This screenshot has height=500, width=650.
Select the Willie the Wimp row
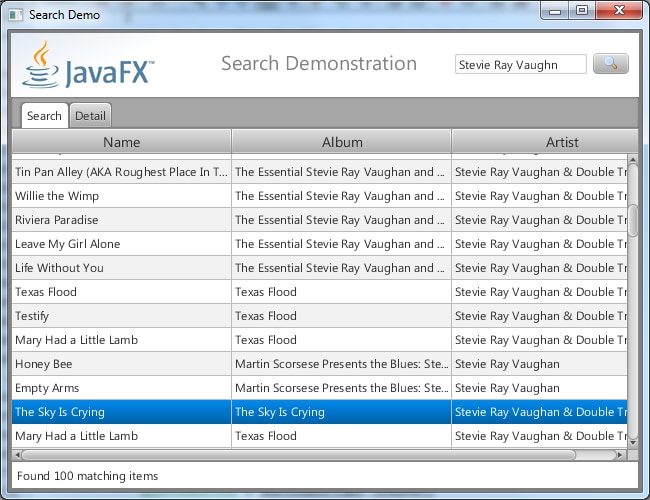[x=121, y=196]
